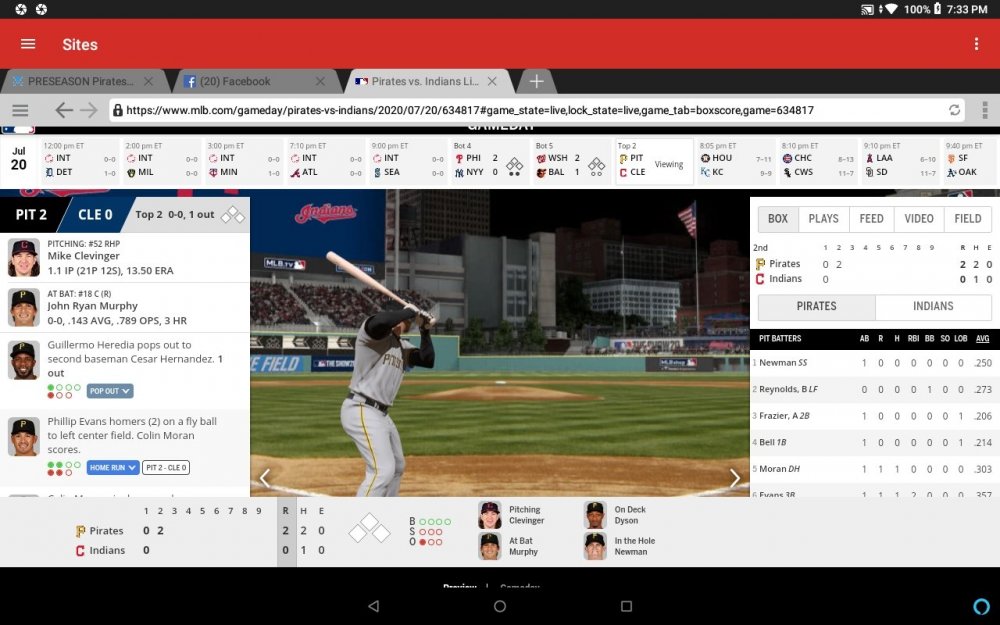The image size is (1000, 625).
Task: Activate the Alexa assistant icon
Action: (x=982, y=606)
